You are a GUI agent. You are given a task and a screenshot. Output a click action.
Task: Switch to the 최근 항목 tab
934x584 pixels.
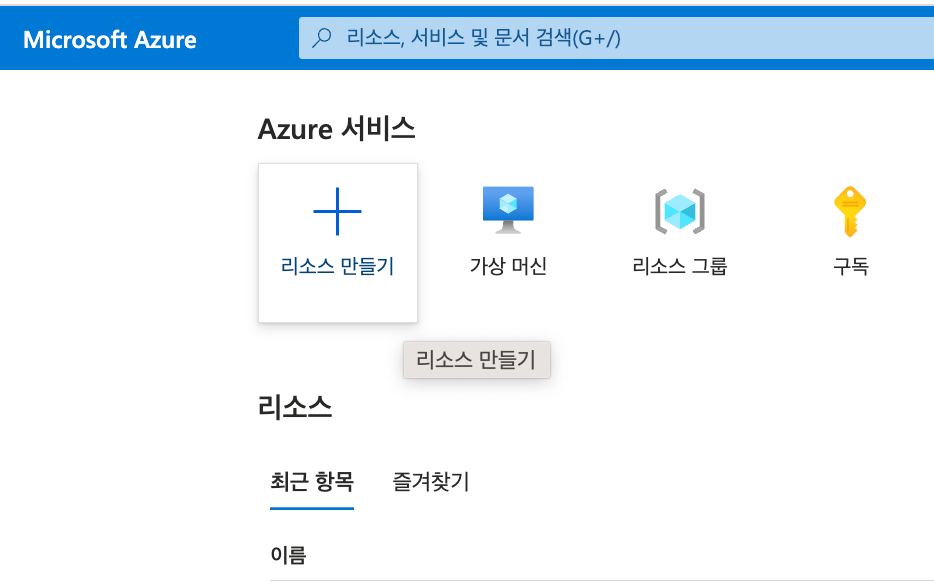312,482
